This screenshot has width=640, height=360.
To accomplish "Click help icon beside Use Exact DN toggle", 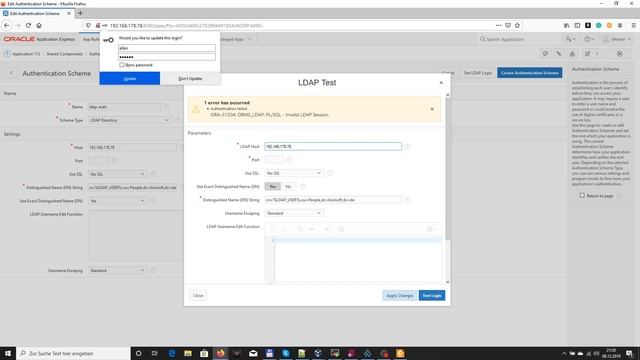I will [x=302, y=187].
